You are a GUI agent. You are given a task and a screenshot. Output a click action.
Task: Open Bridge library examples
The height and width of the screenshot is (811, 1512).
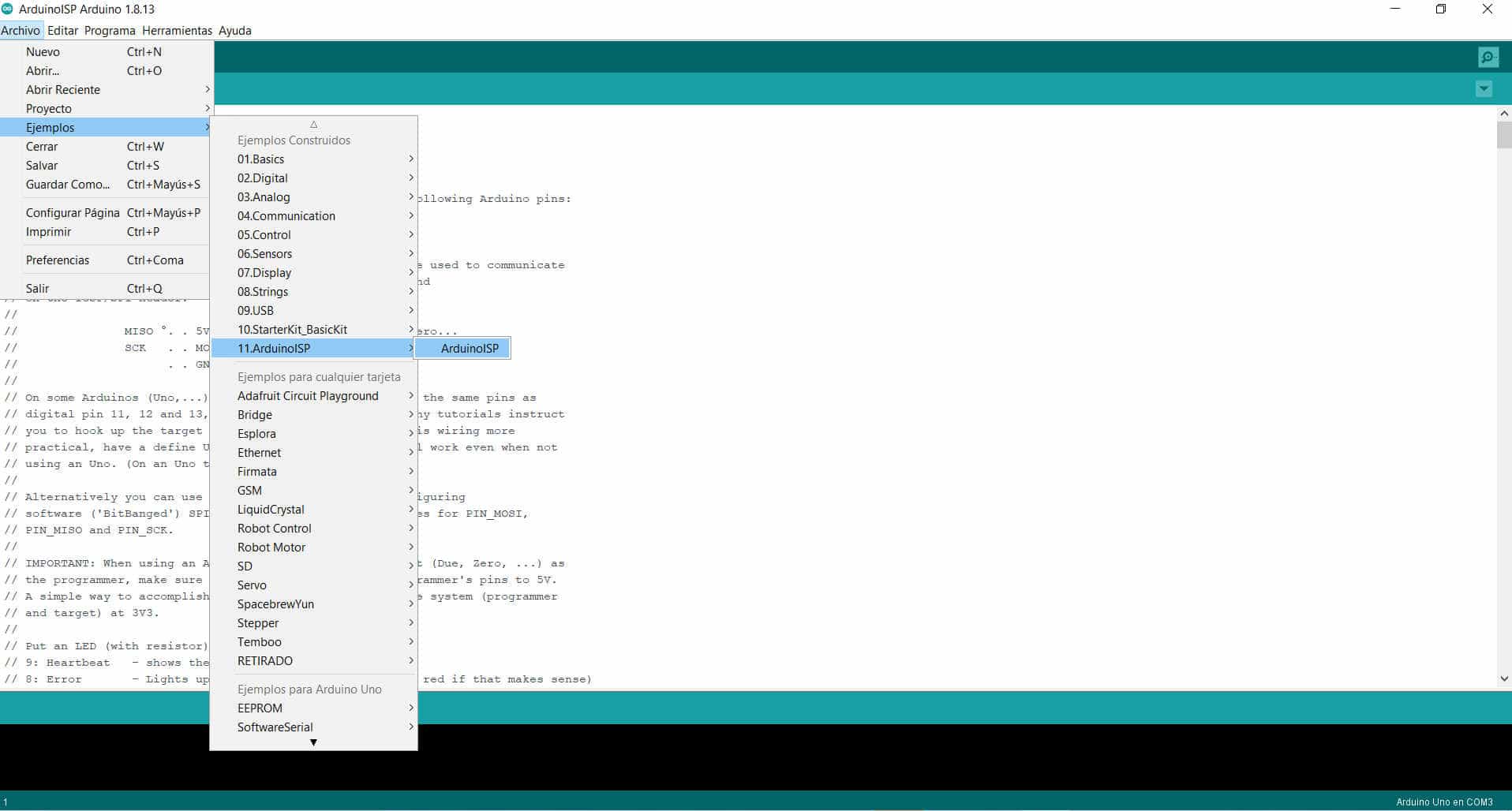pos(313,415)
